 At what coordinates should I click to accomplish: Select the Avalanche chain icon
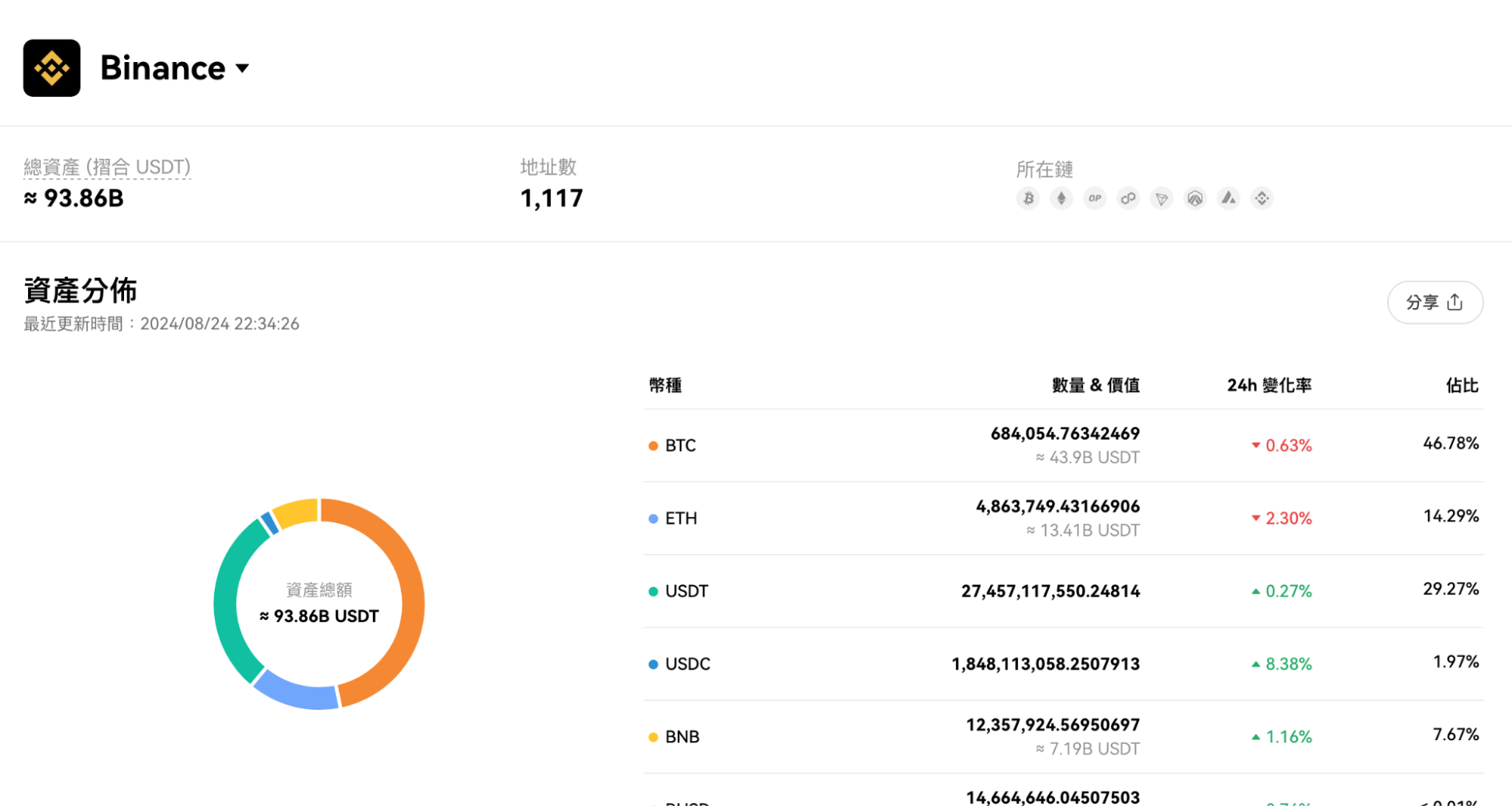tap(1228, 198)
